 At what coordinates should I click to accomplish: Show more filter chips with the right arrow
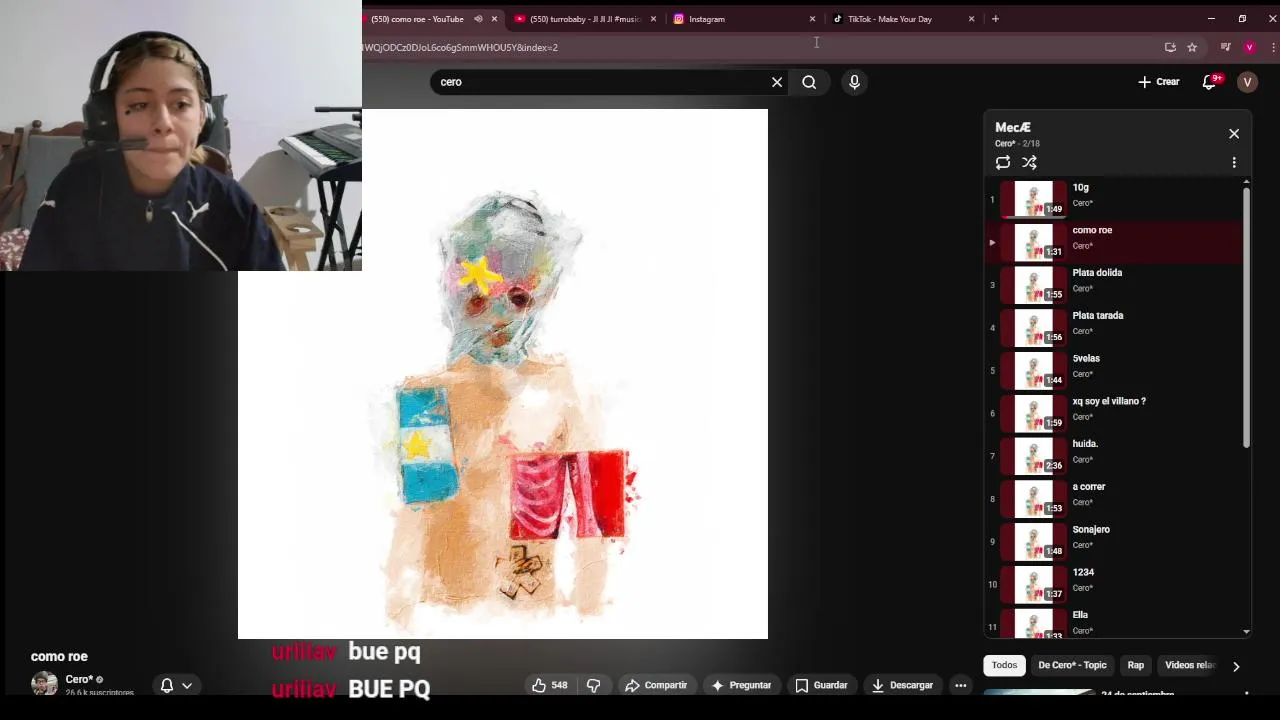(1236, 666)
